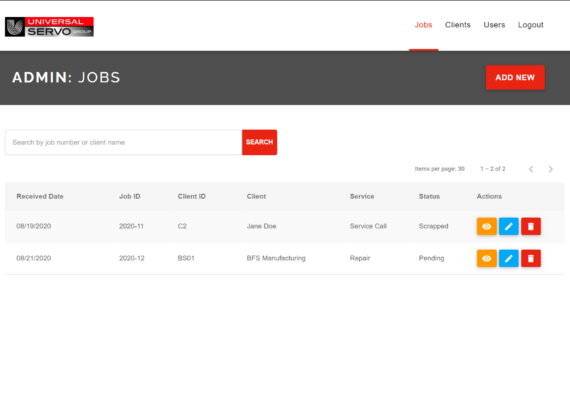Edit job 2020-11 with the pencil icon
This screenshot has width=570, height=412.
[x=509, y=226]
